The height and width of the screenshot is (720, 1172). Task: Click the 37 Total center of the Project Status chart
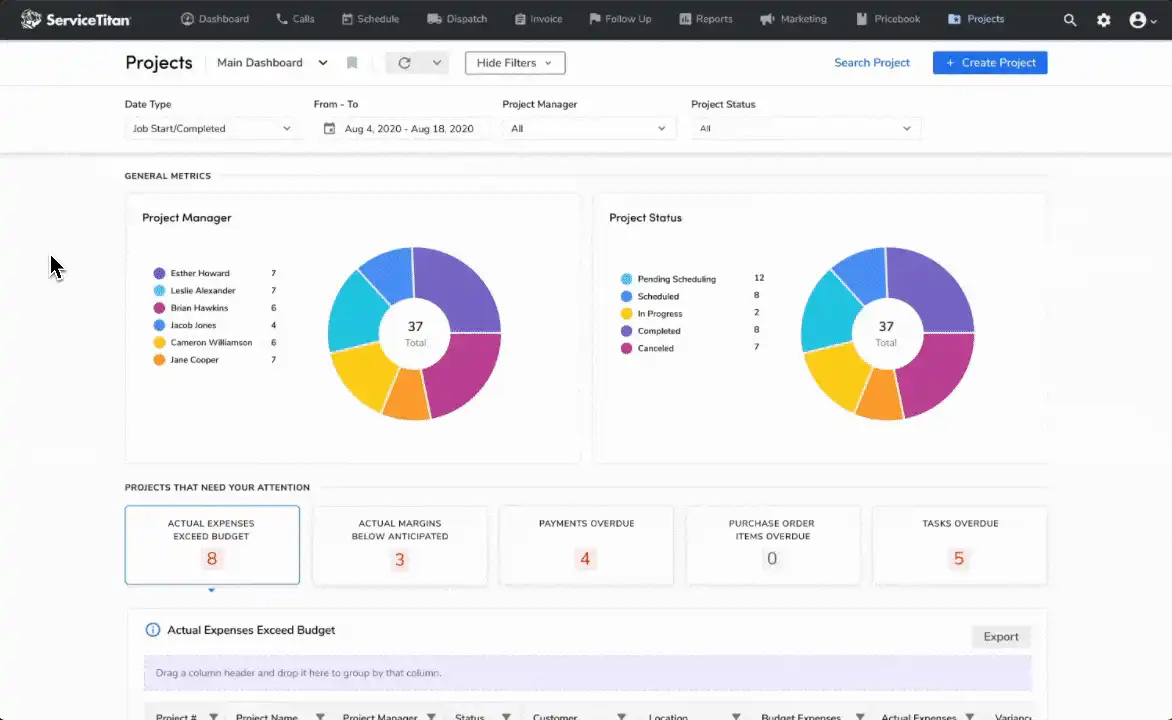click(x=886, y=333)
